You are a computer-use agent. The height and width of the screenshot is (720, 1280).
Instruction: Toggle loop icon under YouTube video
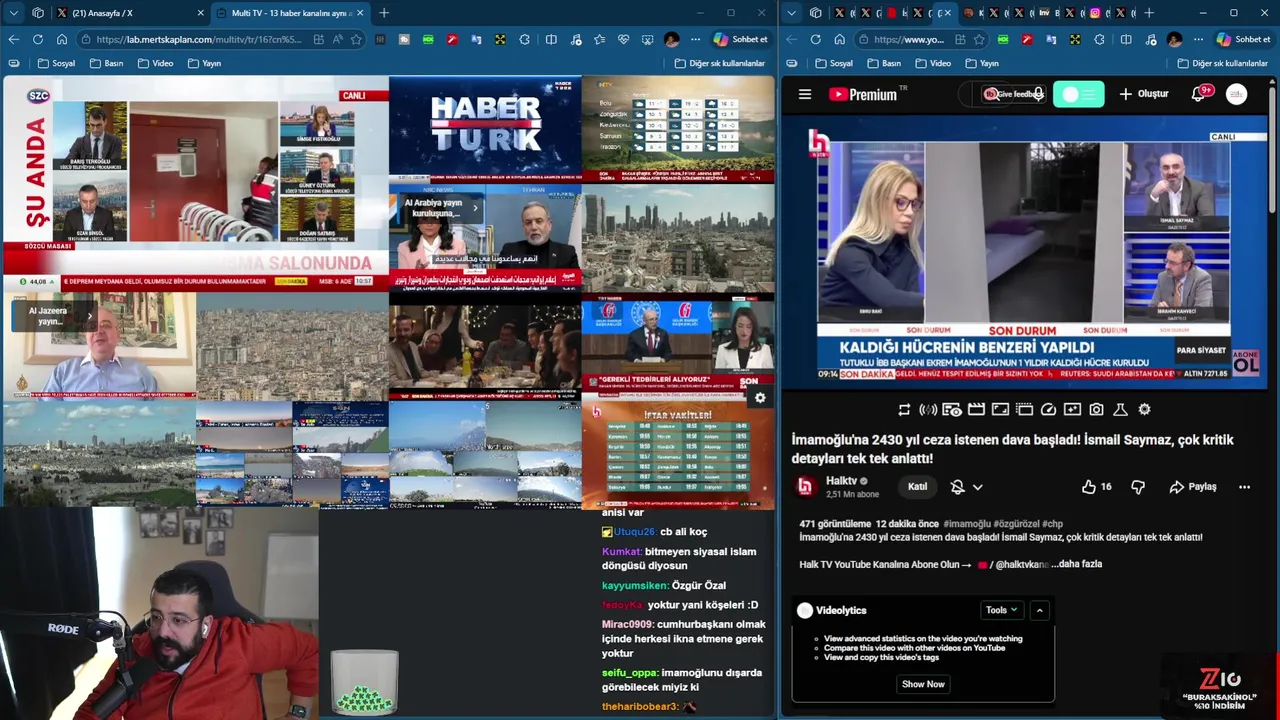point(904,409)
